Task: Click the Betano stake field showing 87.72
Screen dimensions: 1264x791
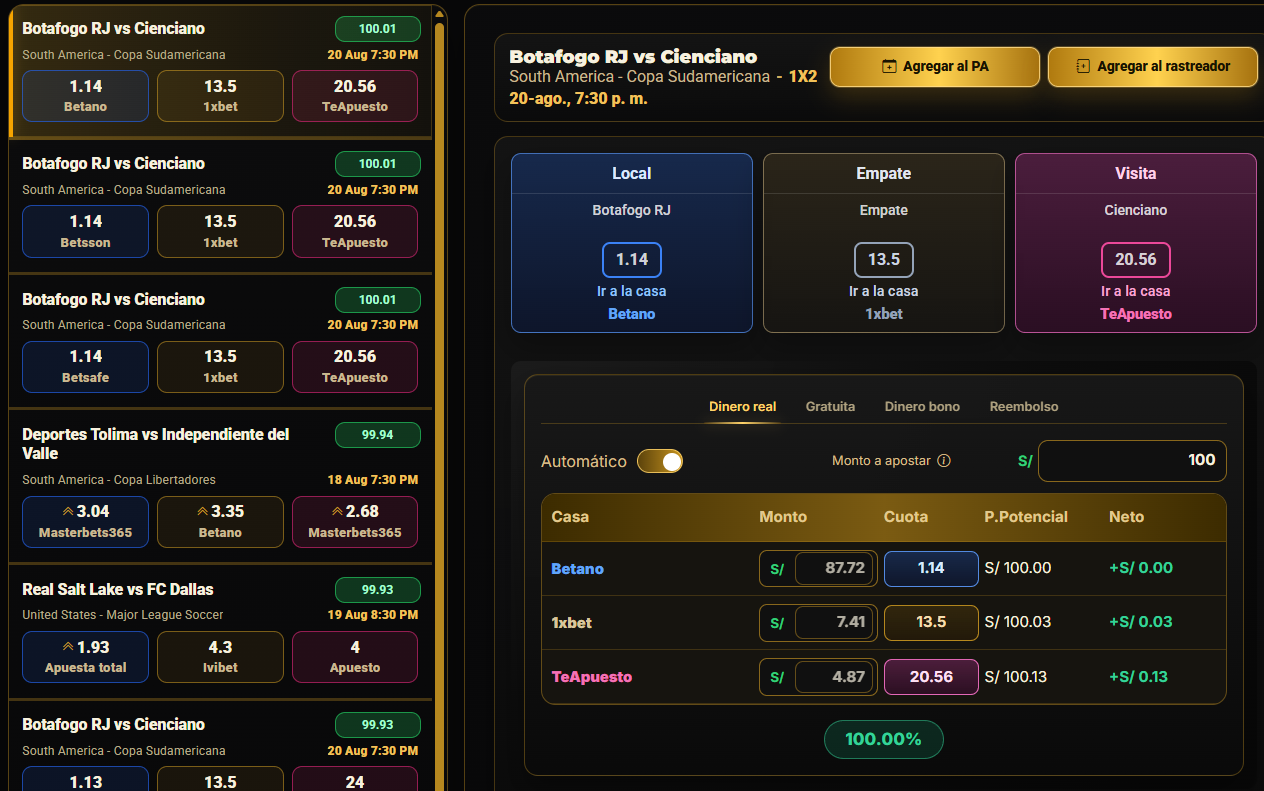Action: (834, 568)
